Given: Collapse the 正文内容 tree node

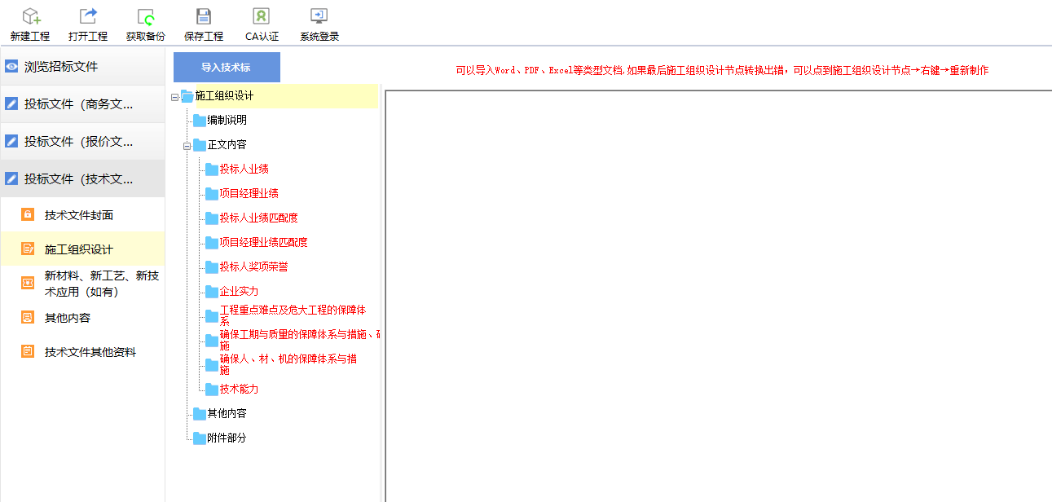Looking at the screenshot, I should 187,146.
